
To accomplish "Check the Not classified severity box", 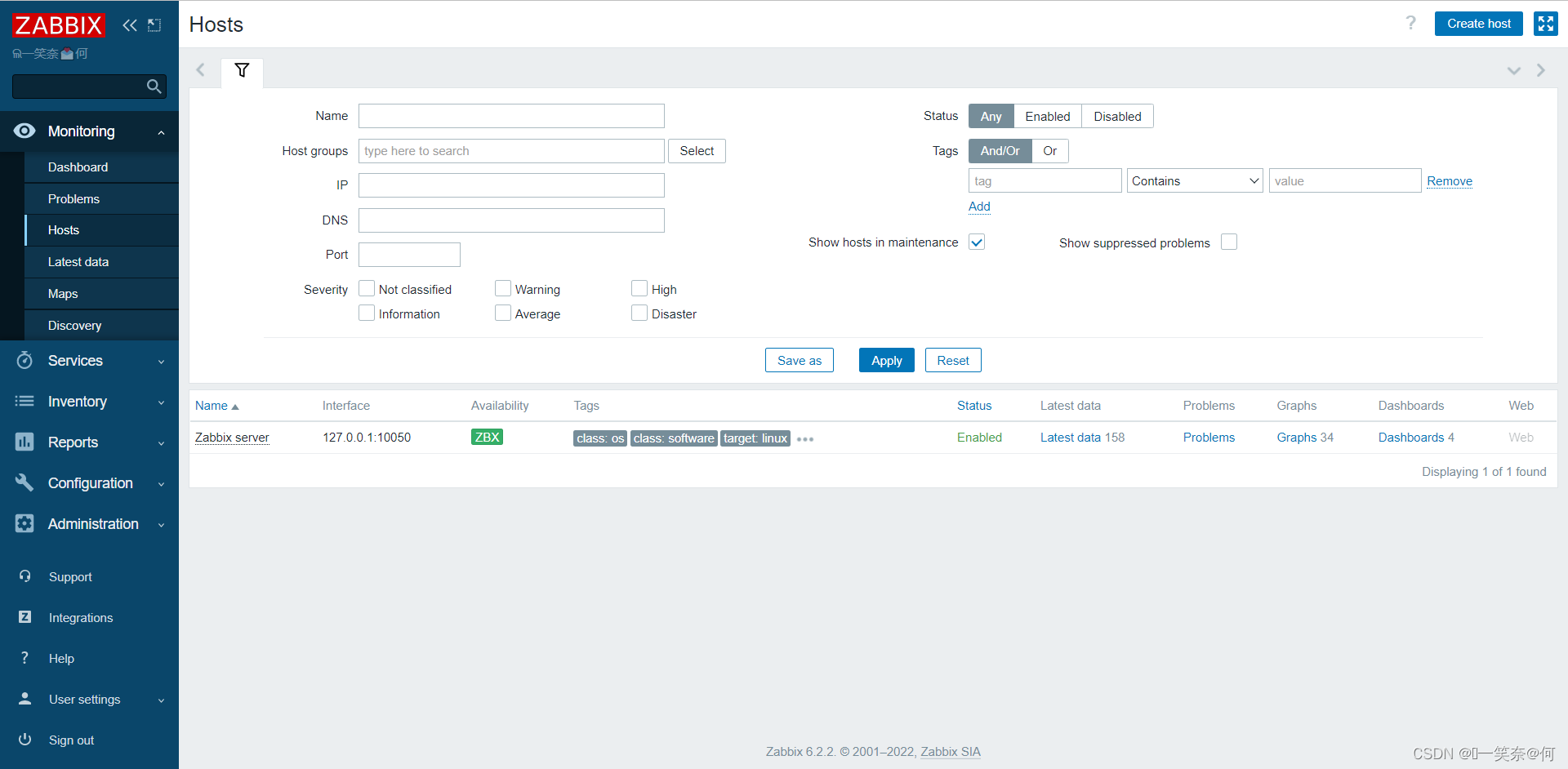I will (367, 288).
